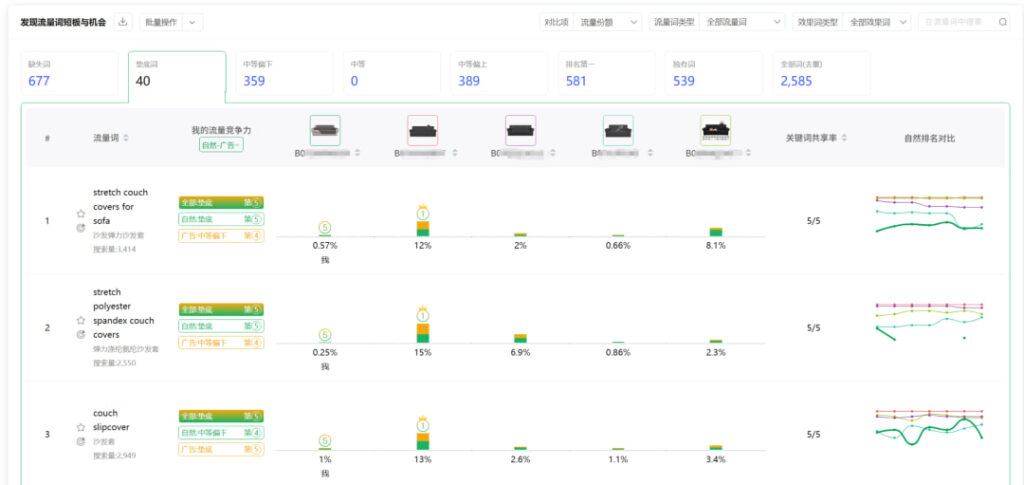This screenshot has height=485, width=1024.
Task: Expand the 对比项 流量份额 dropdown
Action: point(608,21)
